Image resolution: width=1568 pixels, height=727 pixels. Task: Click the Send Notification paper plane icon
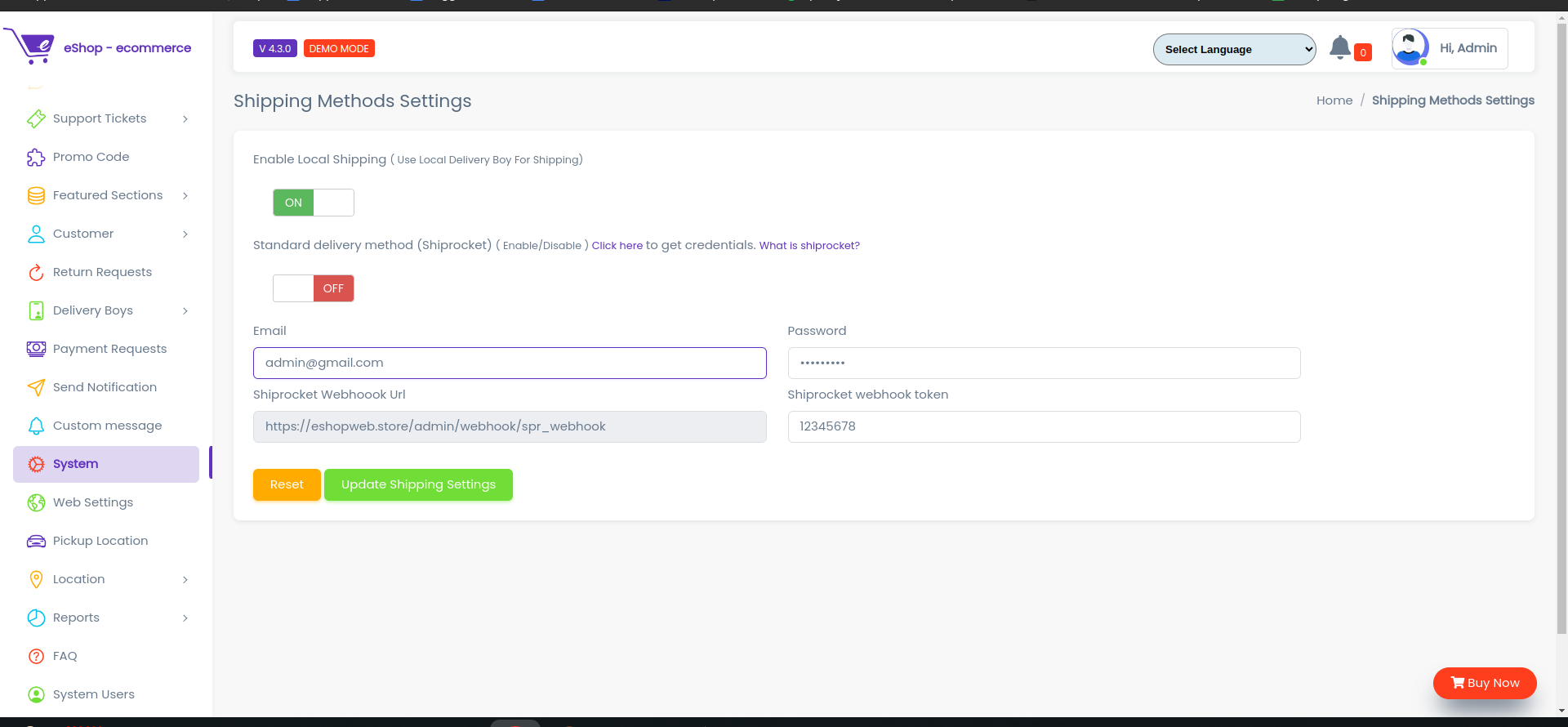point(36,387)
